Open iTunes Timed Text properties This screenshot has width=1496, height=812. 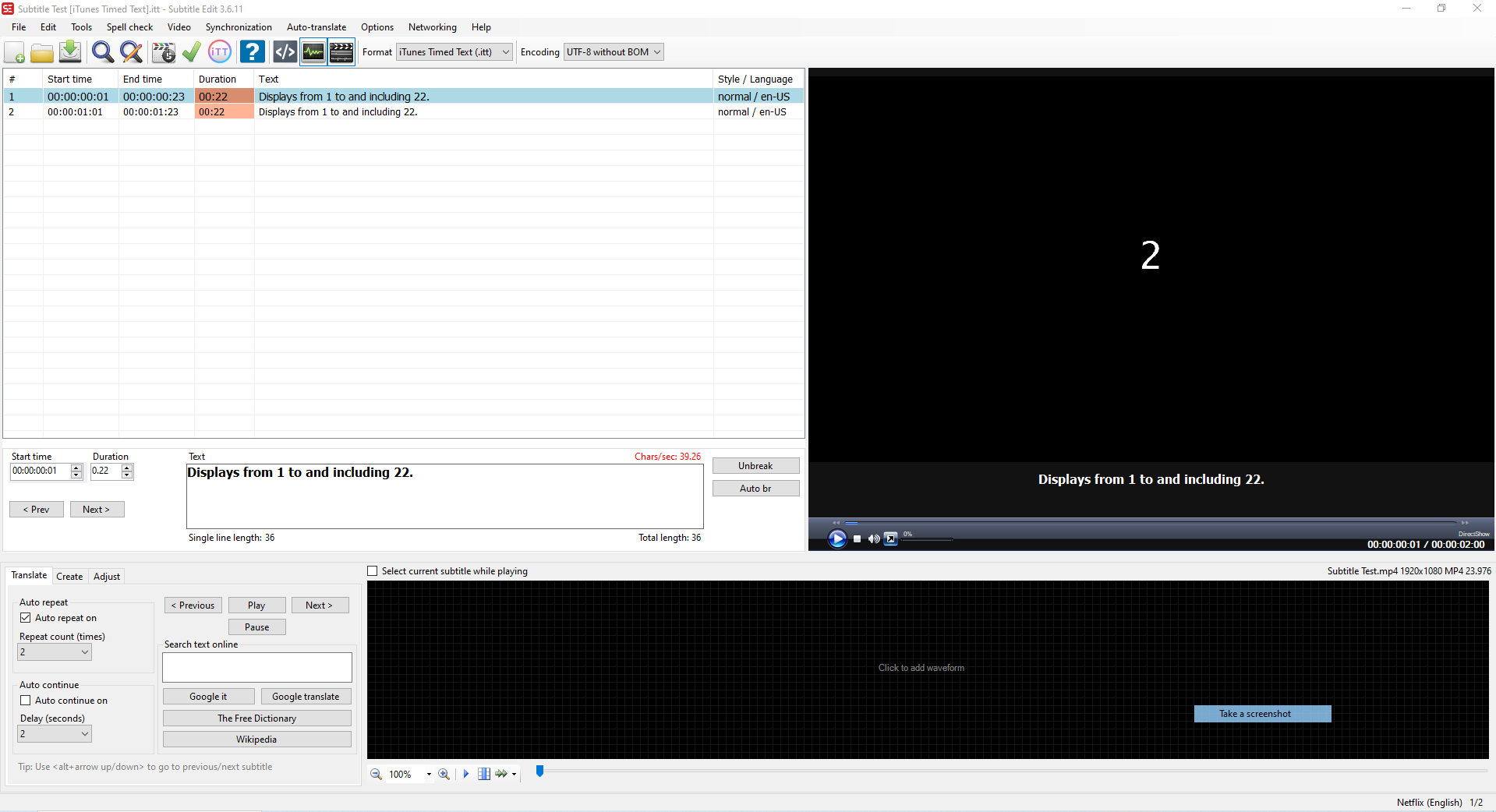(x=220, y=51)
